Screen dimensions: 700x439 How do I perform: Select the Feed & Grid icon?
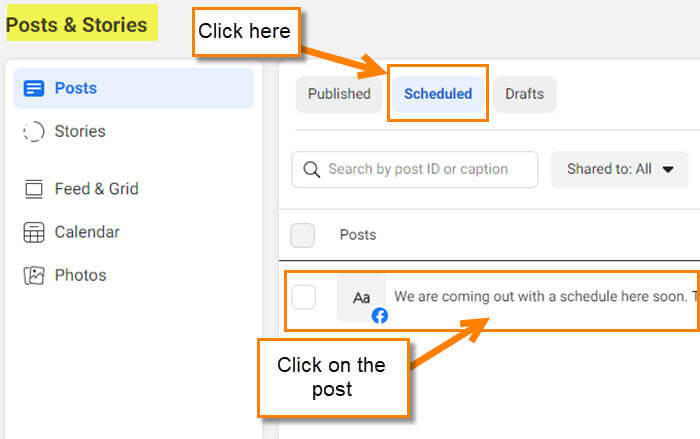click(34, 189)
